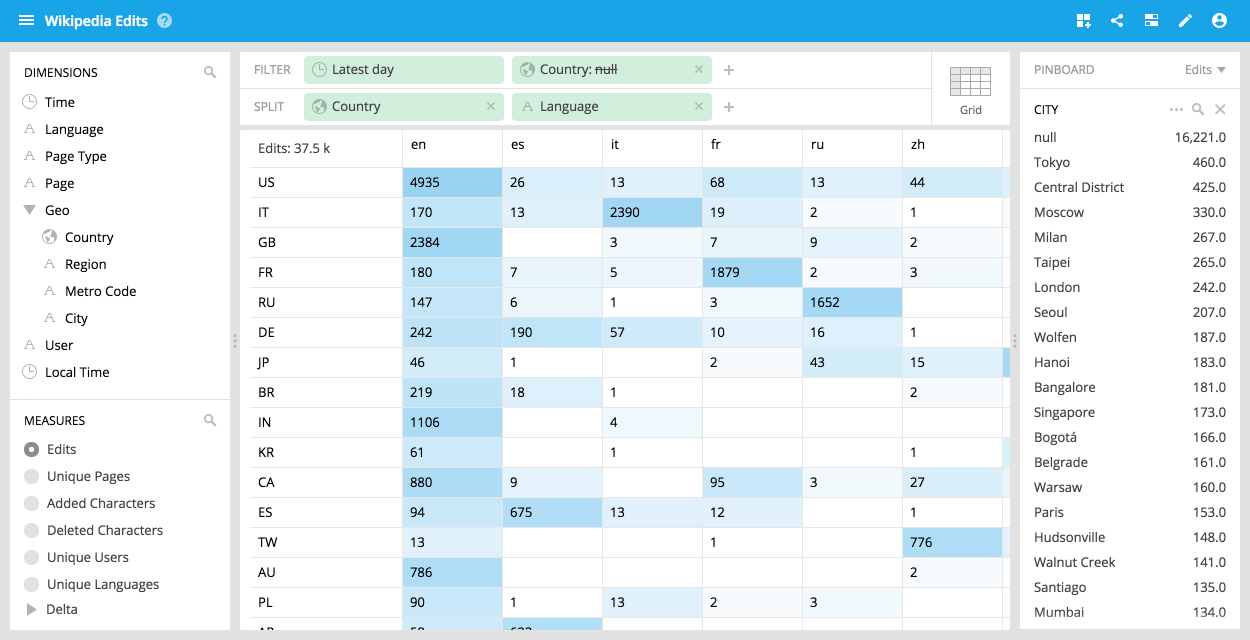The image size is (1250, 640).
Task: Click the dashboard layout icon in header
Action: (1152, 20)
